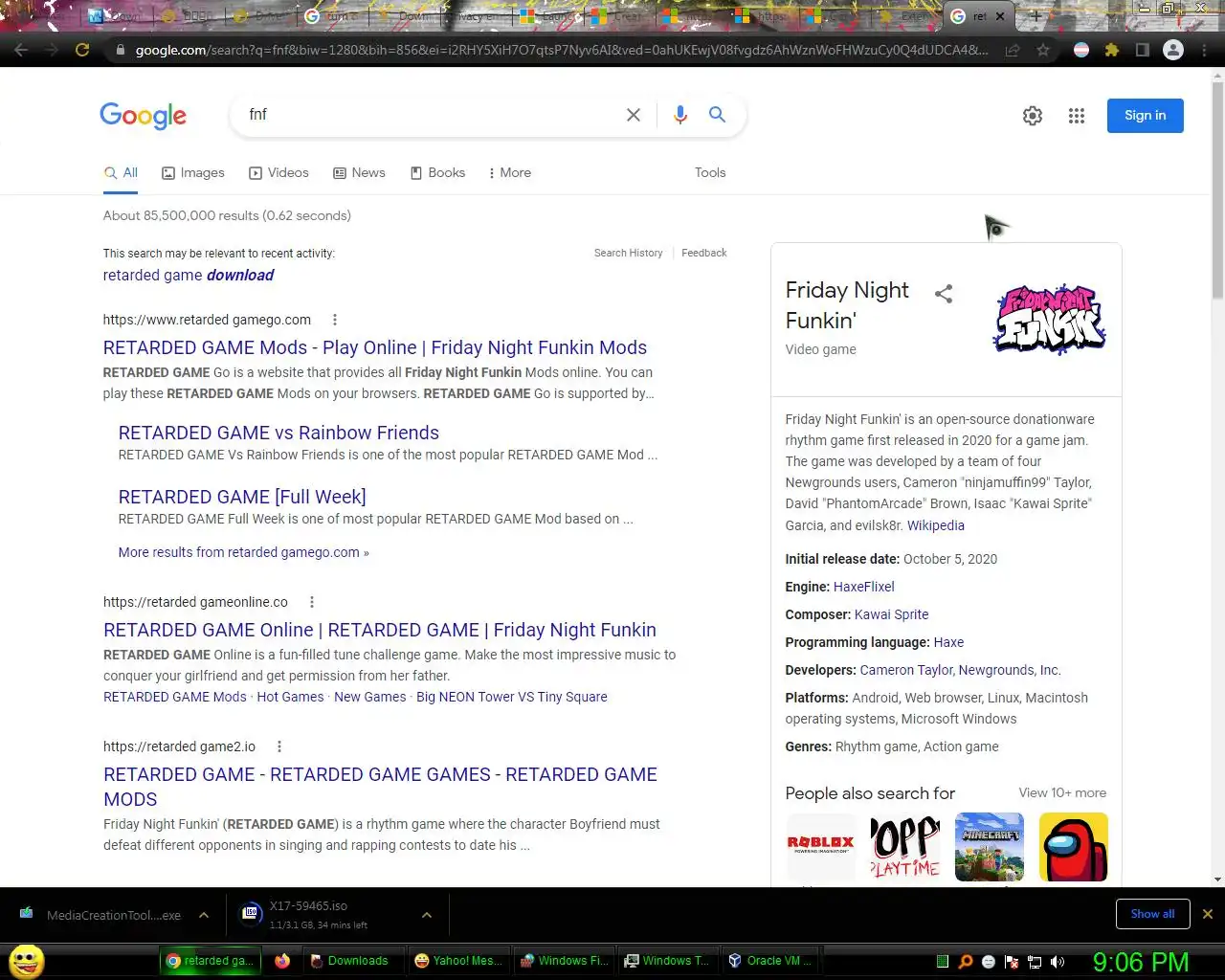1225x980 pixels.
Task: Switch to Images tab
Action: (x=193, y=172)
